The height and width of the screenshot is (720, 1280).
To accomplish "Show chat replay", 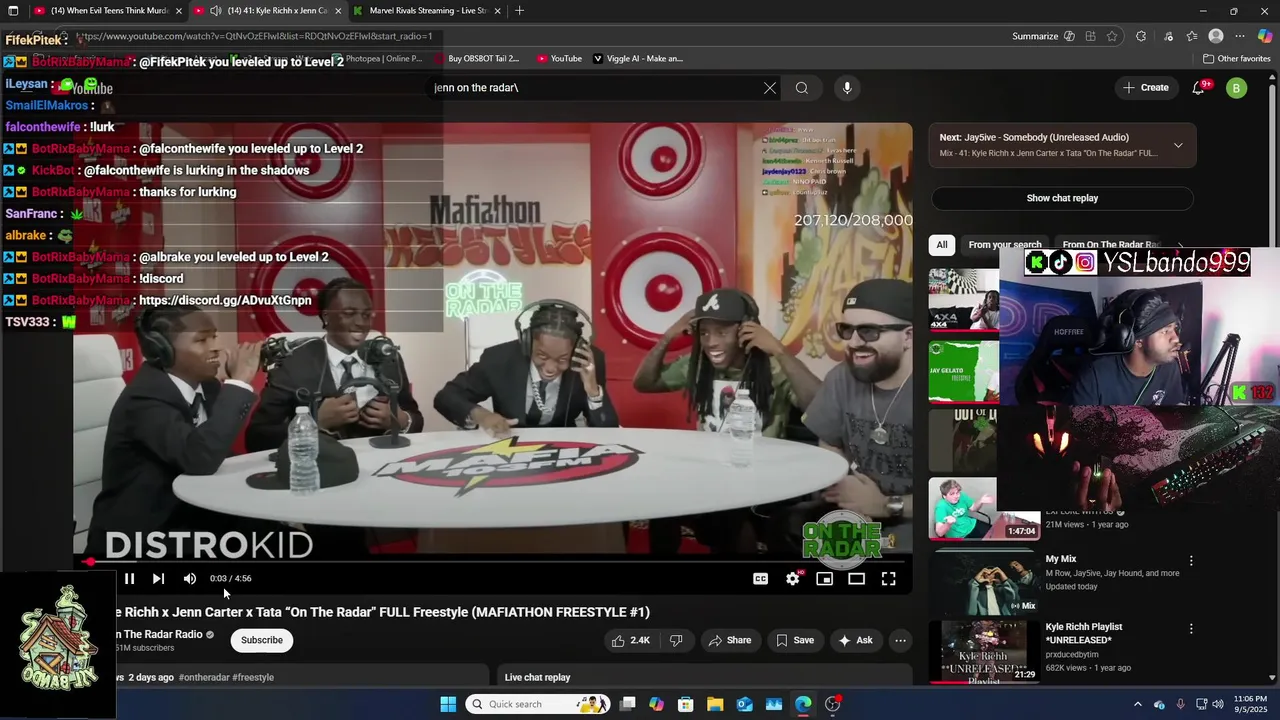I will point(1062,198).
